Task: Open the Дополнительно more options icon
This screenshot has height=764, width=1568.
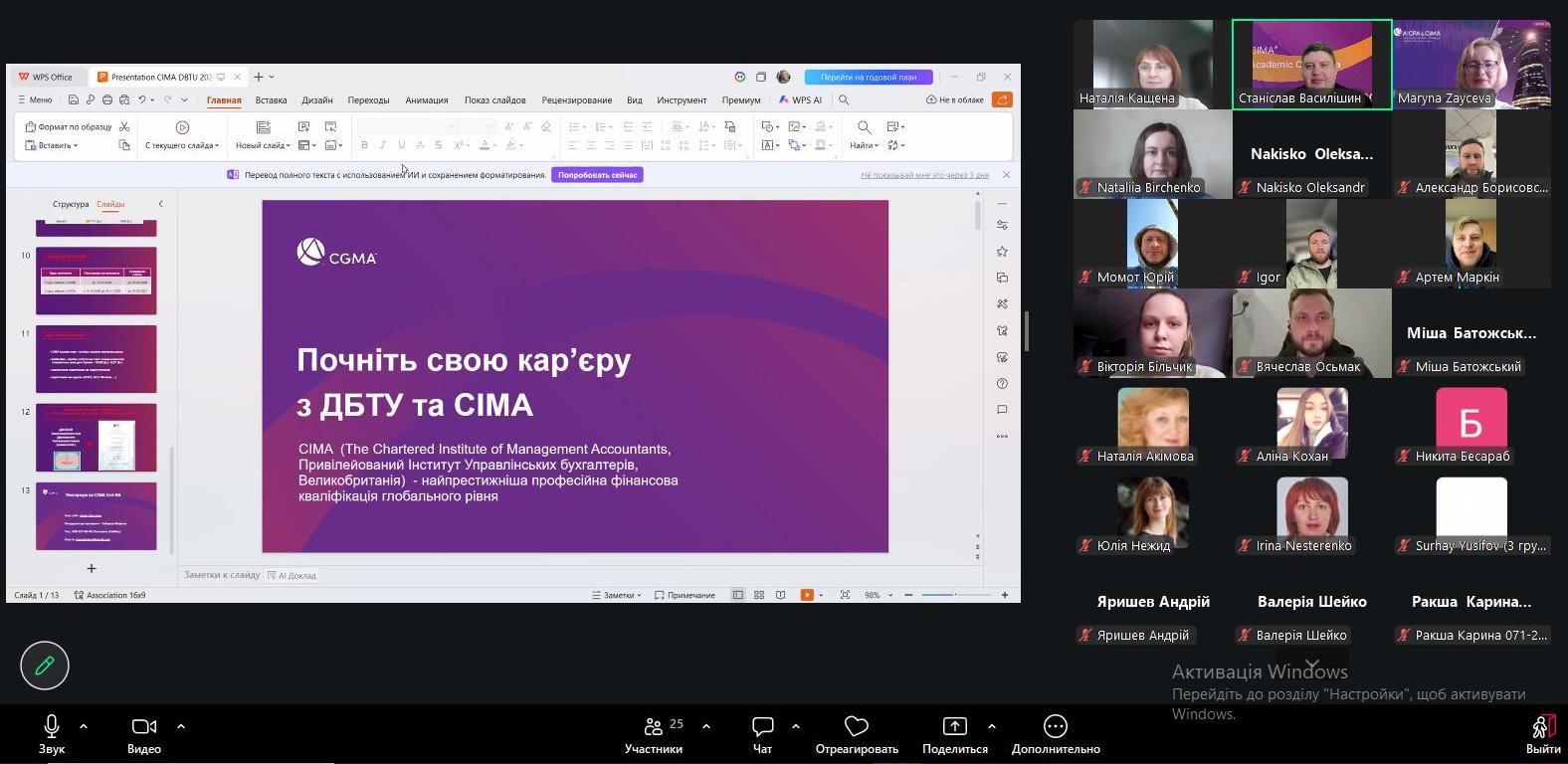Action: tap(1056, 727)
